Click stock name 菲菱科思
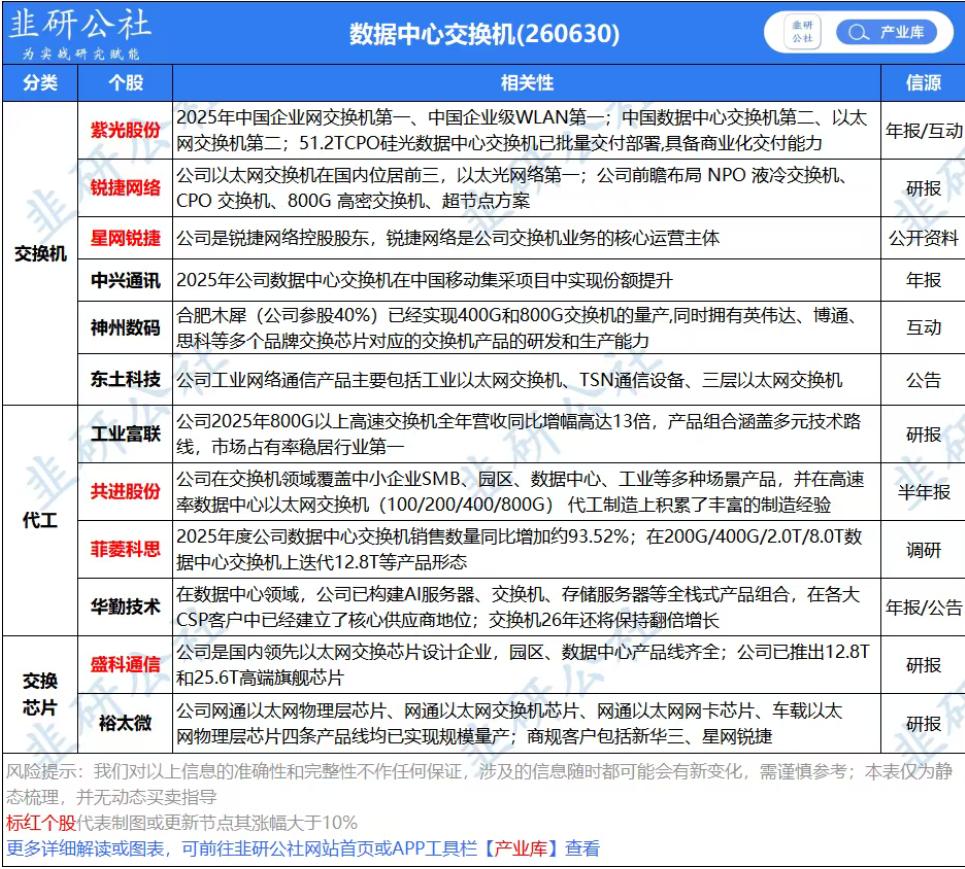Viewport: 965px width, 869px height. point(125,549)
